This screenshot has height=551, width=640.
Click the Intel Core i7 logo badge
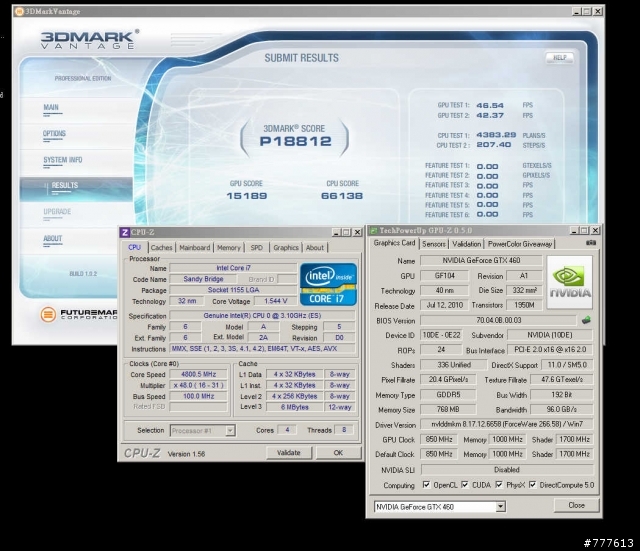click(328, 284)
